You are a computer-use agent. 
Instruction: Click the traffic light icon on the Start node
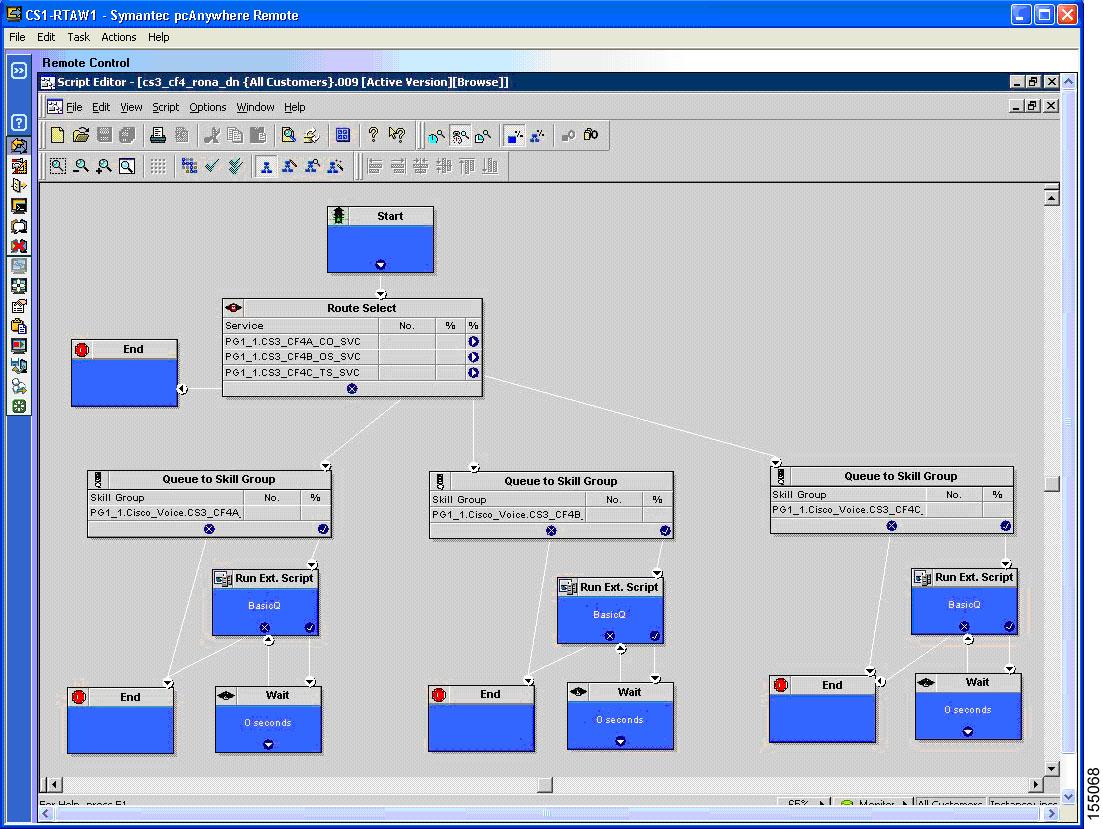[338, 215]
